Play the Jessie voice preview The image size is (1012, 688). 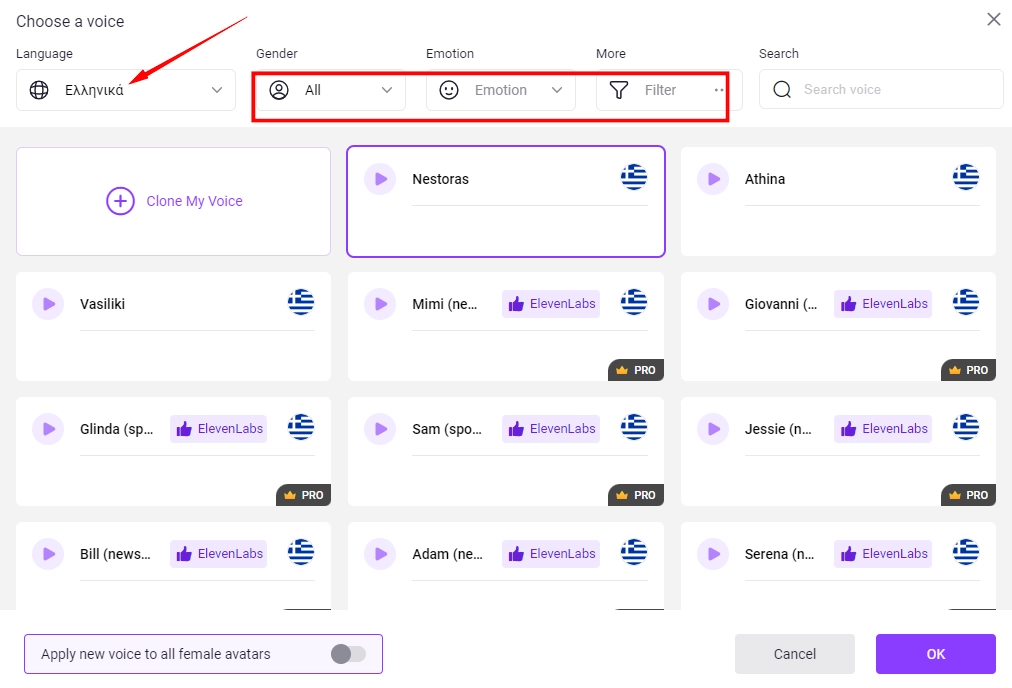(x=713, y=429)
